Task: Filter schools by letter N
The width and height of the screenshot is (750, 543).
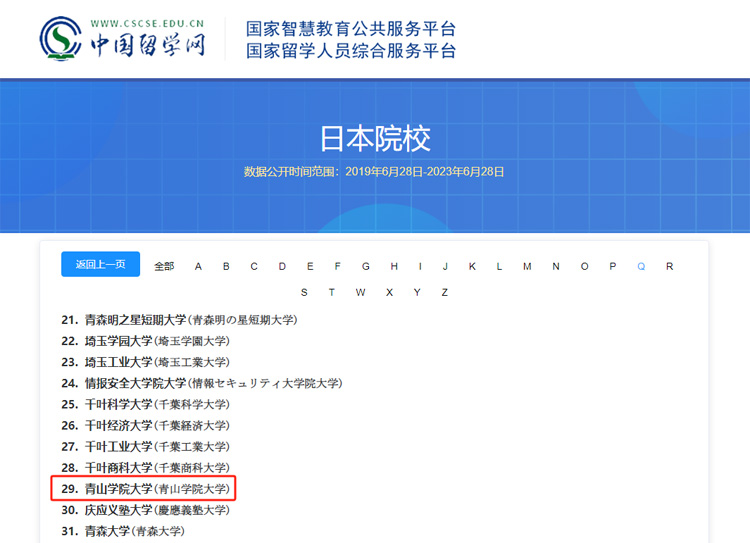Action: click(556, 266)
